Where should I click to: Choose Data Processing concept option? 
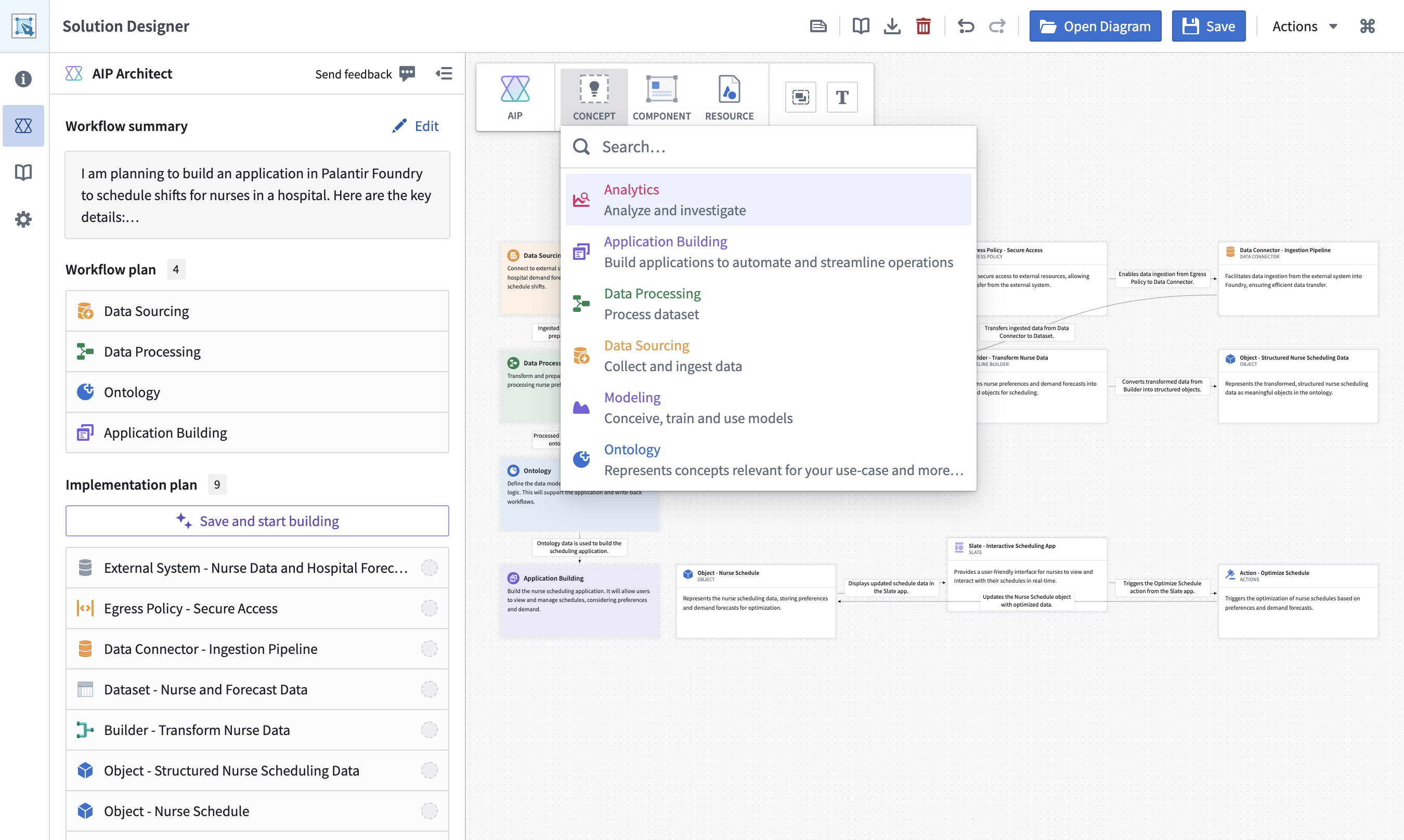[x=768, y=304]
